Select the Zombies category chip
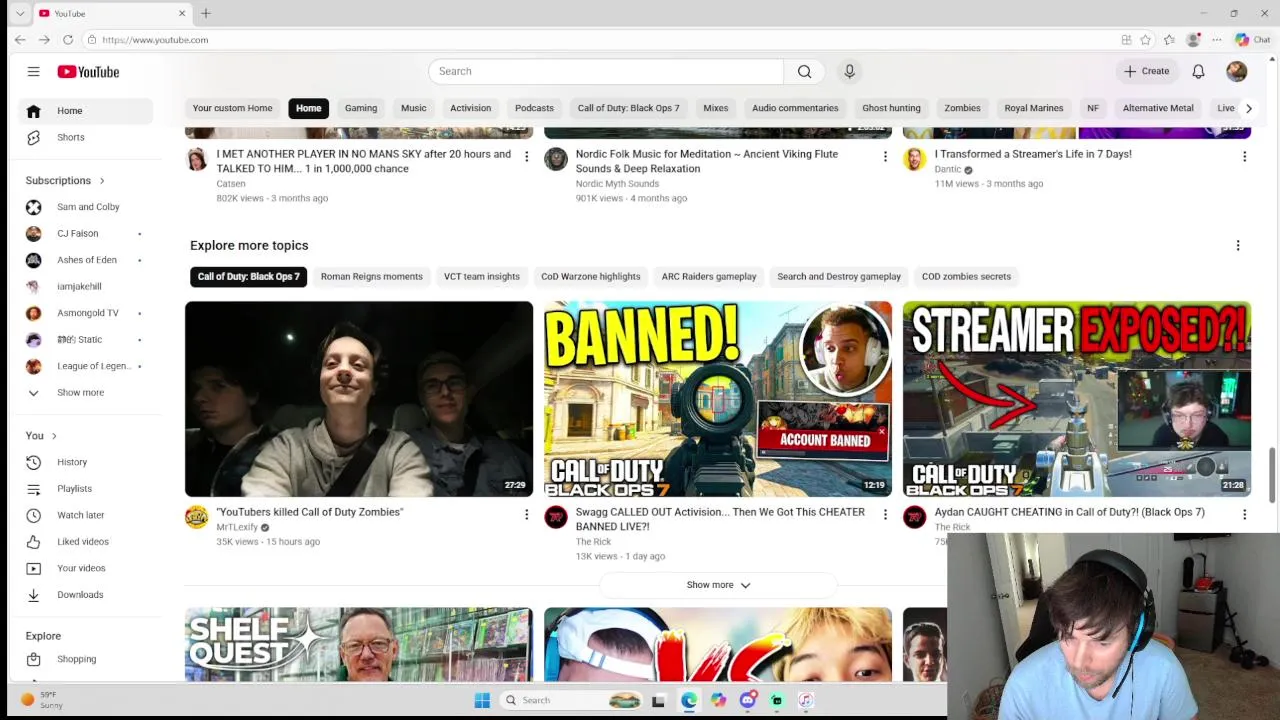This screenshot has width=1280, height=720. click(x=962, y=108)
